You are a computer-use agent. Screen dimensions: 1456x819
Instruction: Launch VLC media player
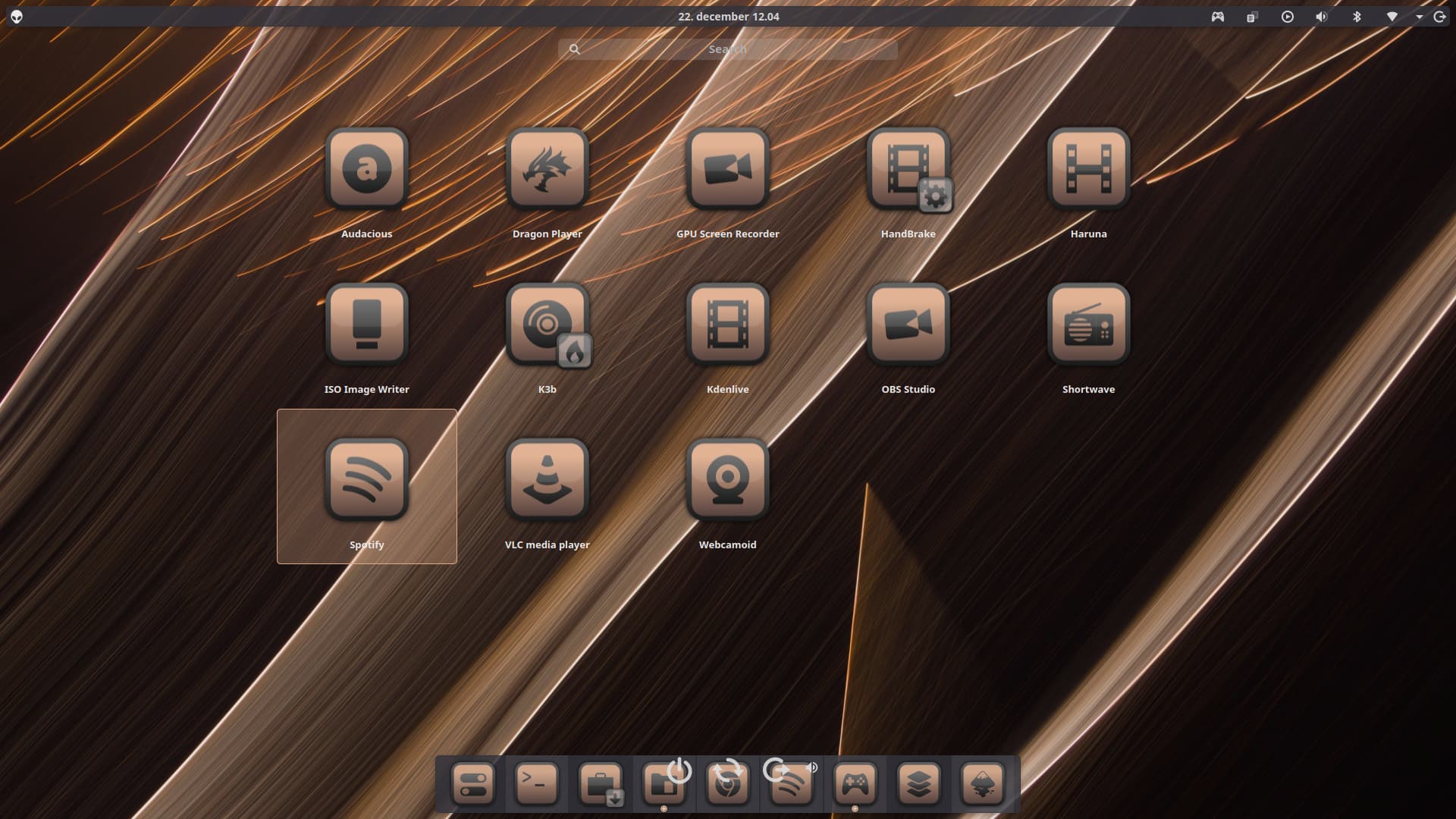(x=547, y=479)
